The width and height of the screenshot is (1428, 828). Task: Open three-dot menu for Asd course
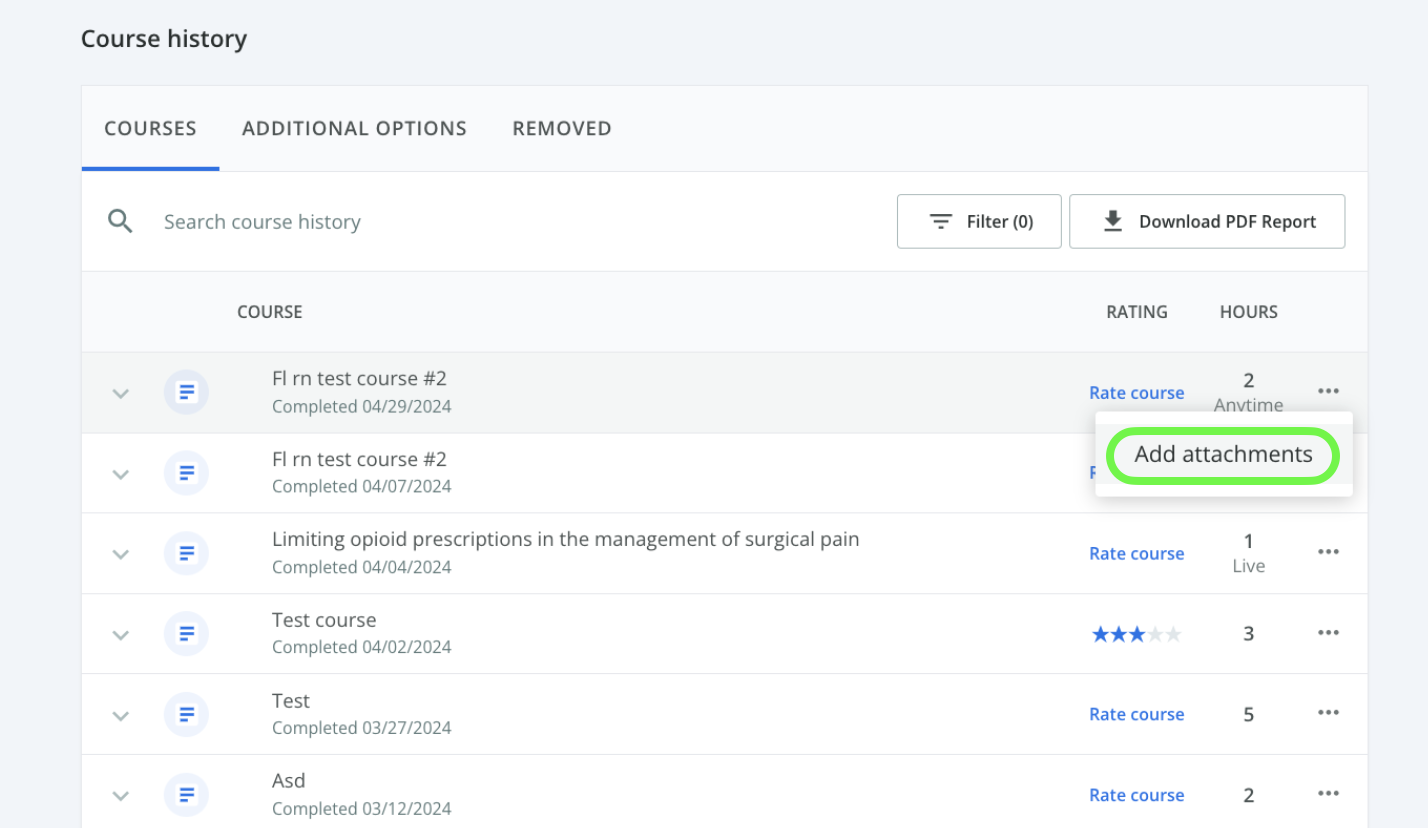click(1328, 794)
